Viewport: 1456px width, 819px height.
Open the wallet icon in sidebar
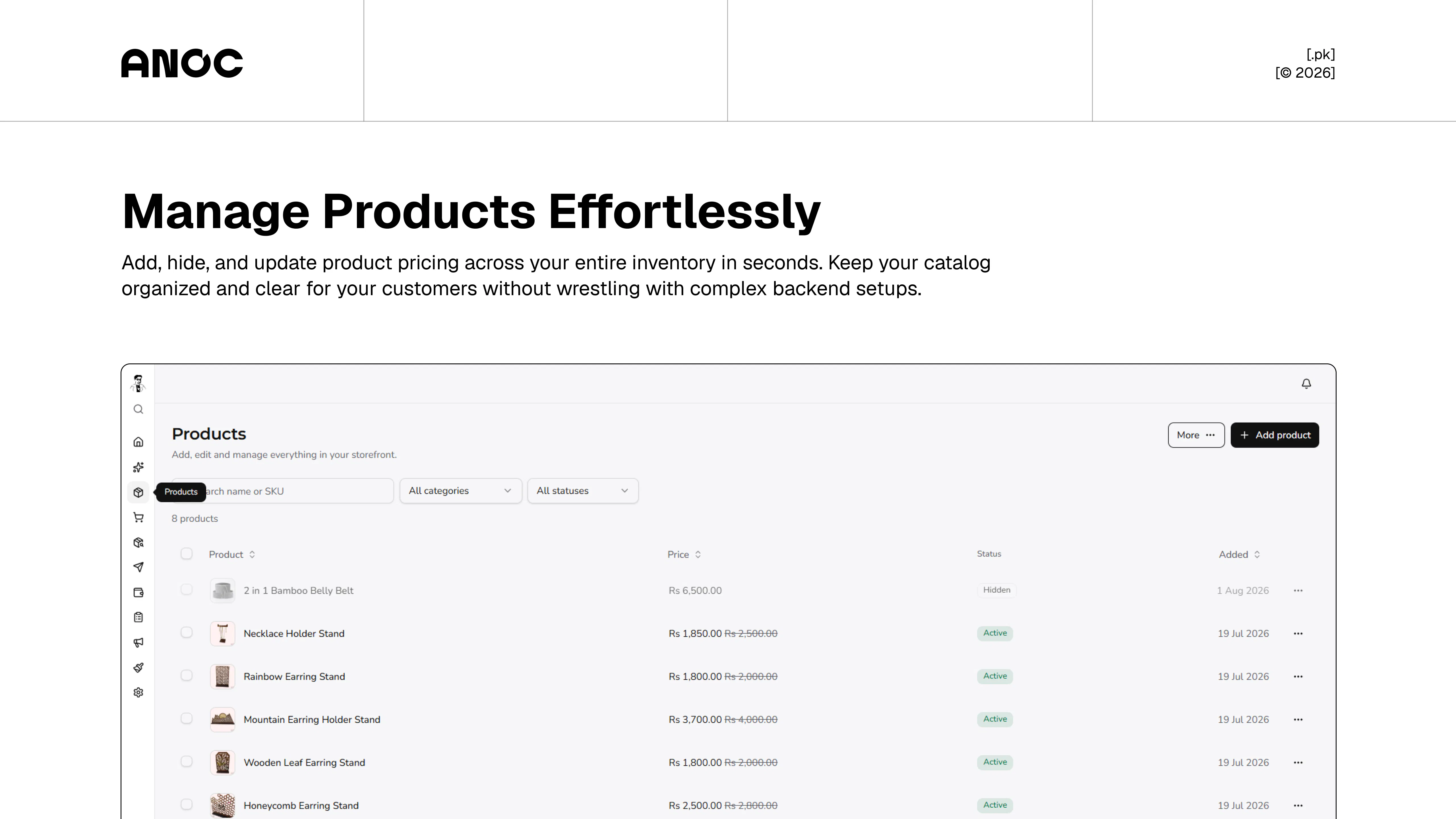(x=138, y=592)
